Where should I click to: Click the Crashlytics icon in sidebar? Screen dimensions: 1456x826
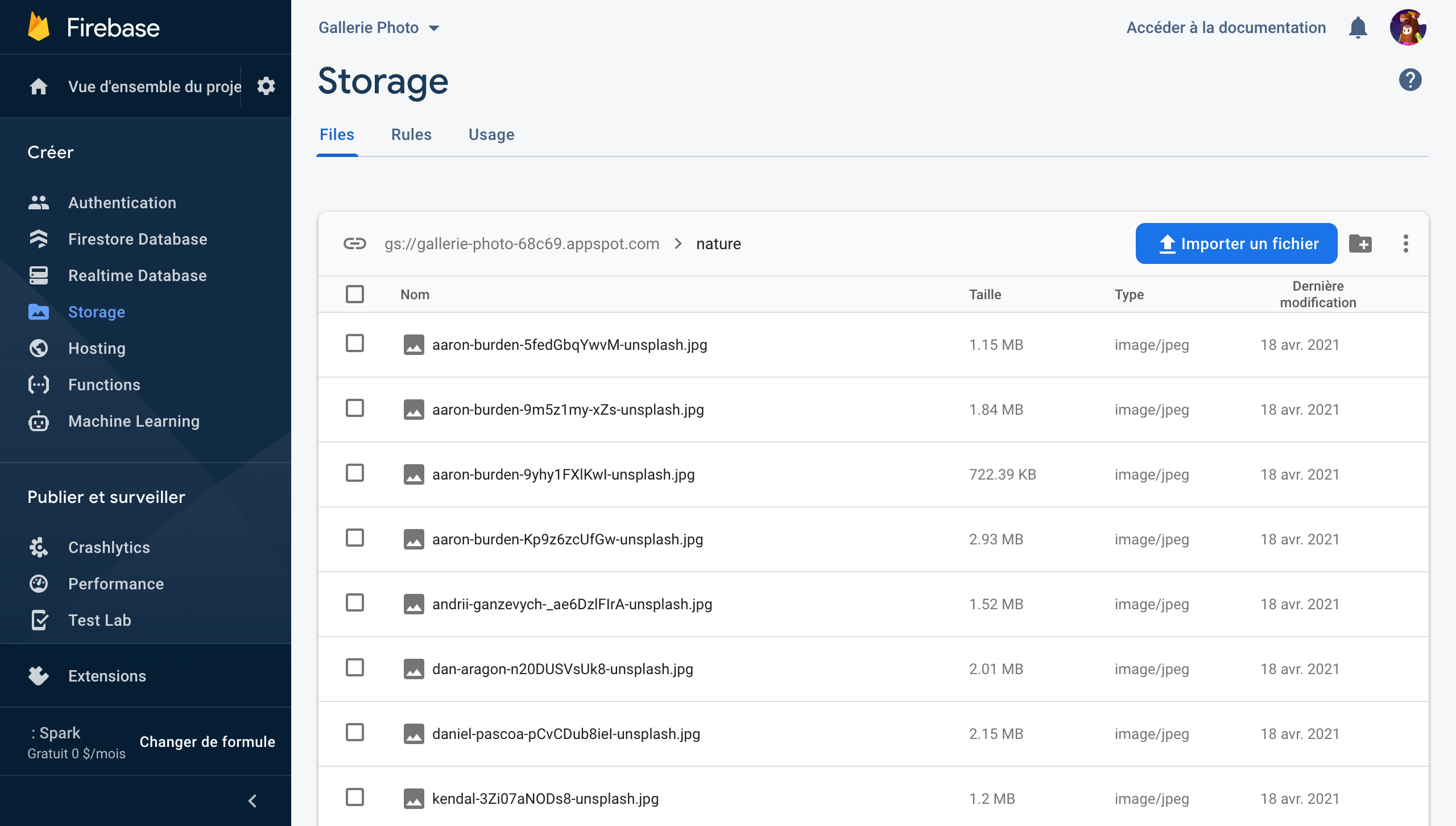[39, 548]
